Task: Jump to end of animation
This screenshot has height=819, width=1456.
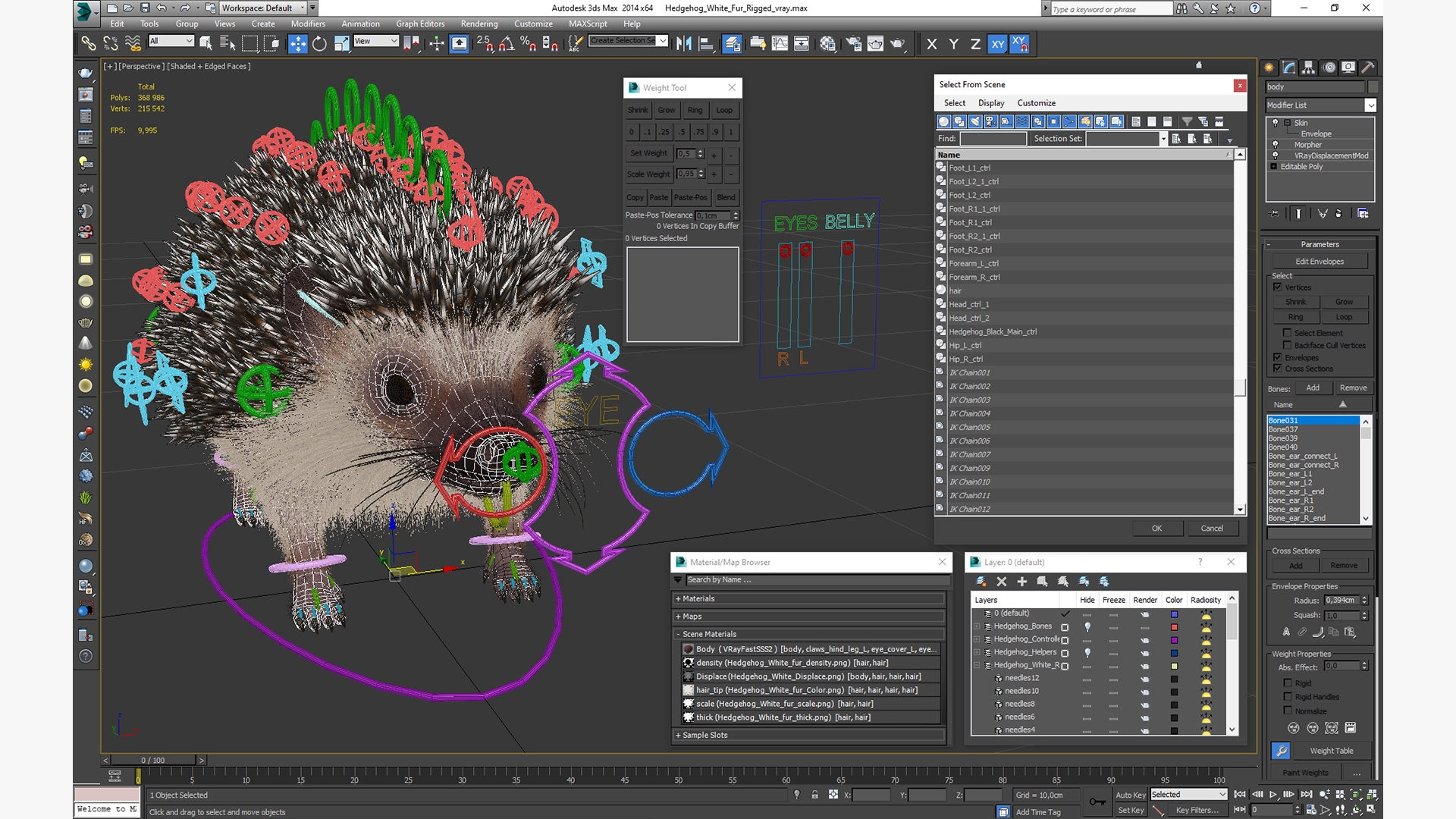Action: pos(1306,795)
